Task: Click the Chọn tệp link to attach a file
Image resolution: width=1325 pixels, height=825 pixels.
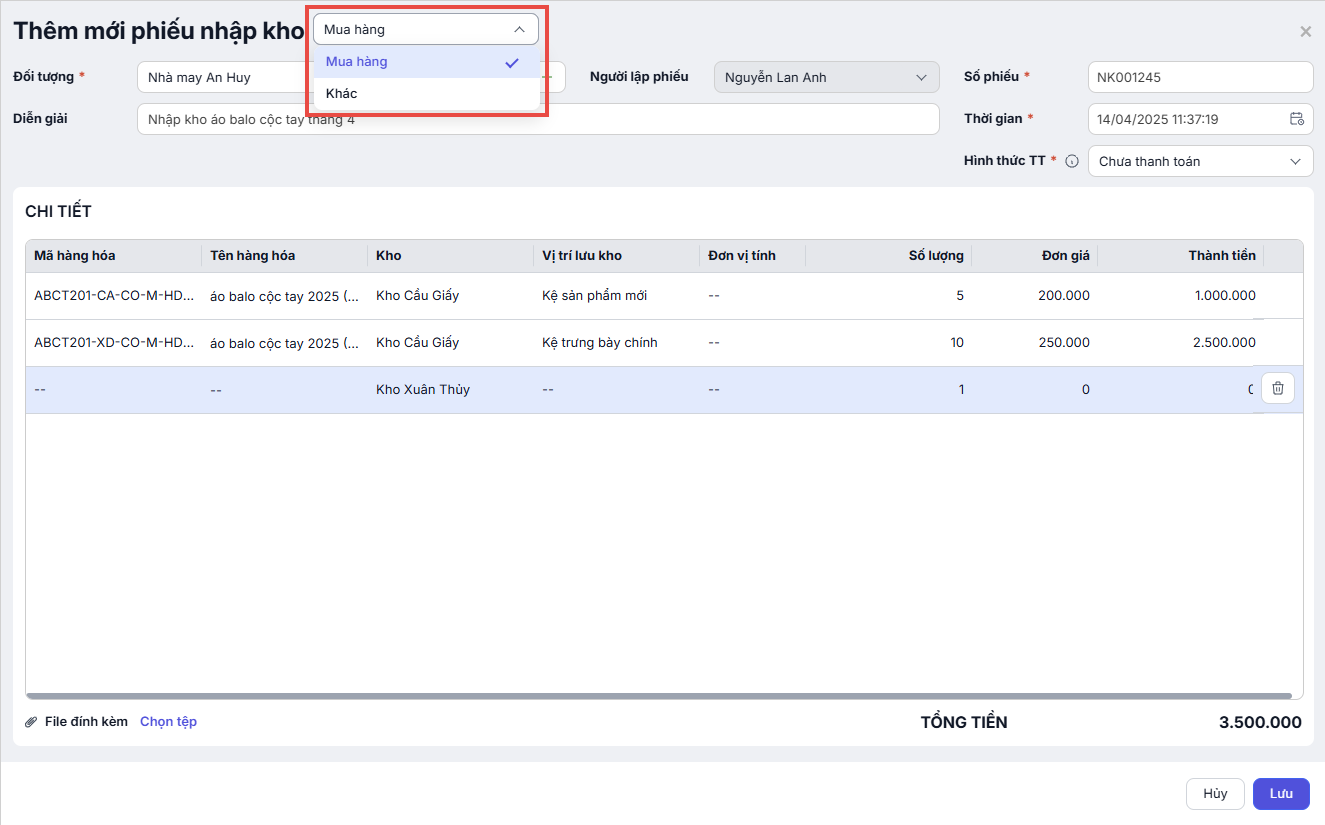Action: (x=168, y=721)
